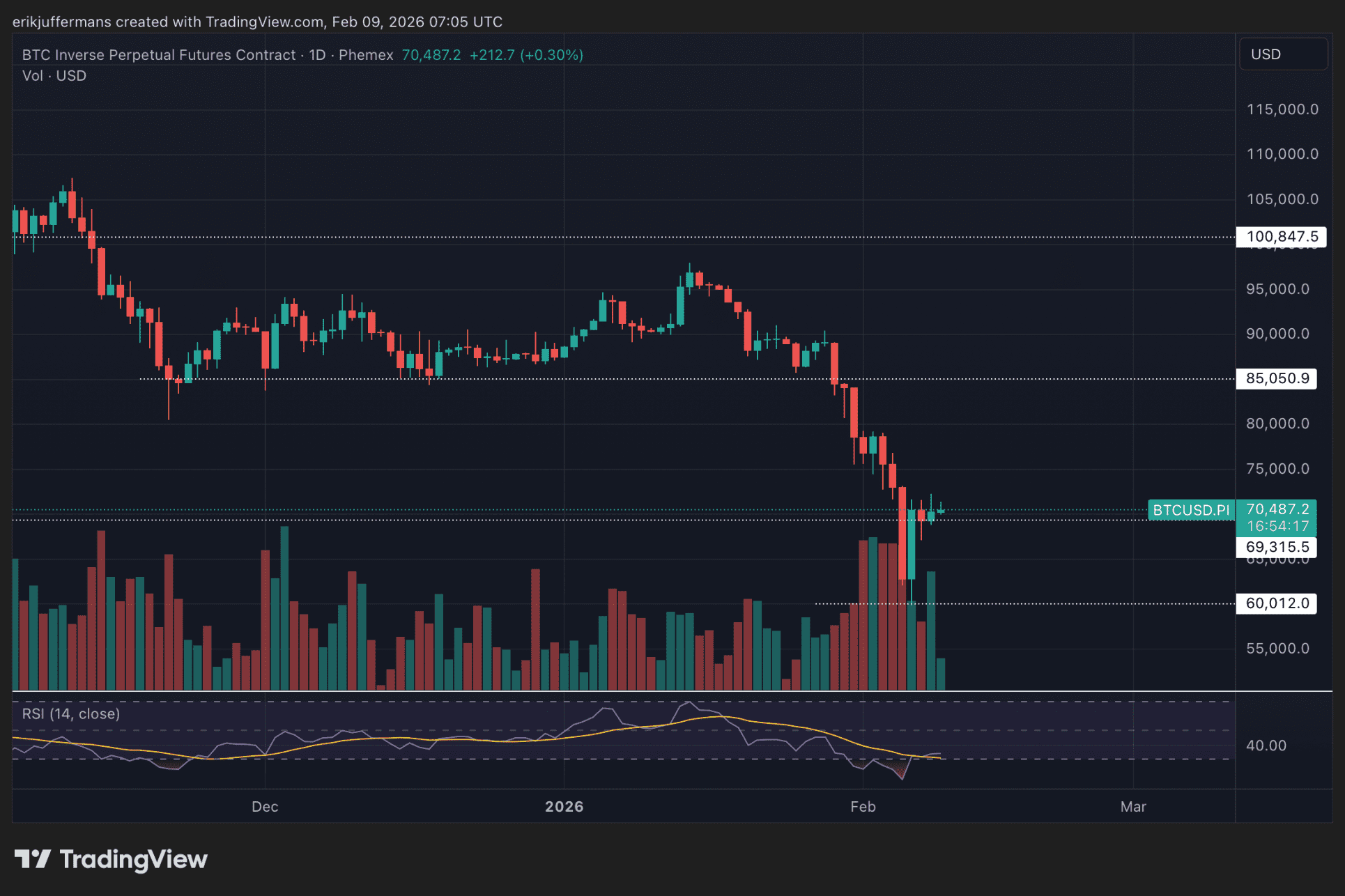
Task: Click the Vol · USD indicator legend
Action: 54,76
